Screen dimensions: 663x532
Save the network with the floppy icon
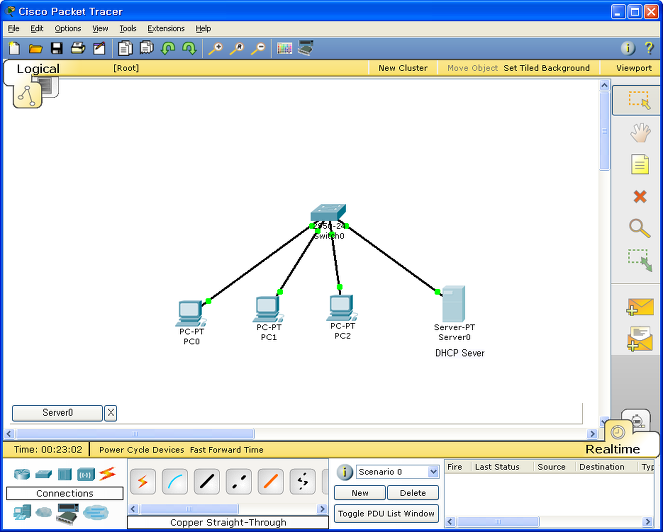(x=57, y=48)
